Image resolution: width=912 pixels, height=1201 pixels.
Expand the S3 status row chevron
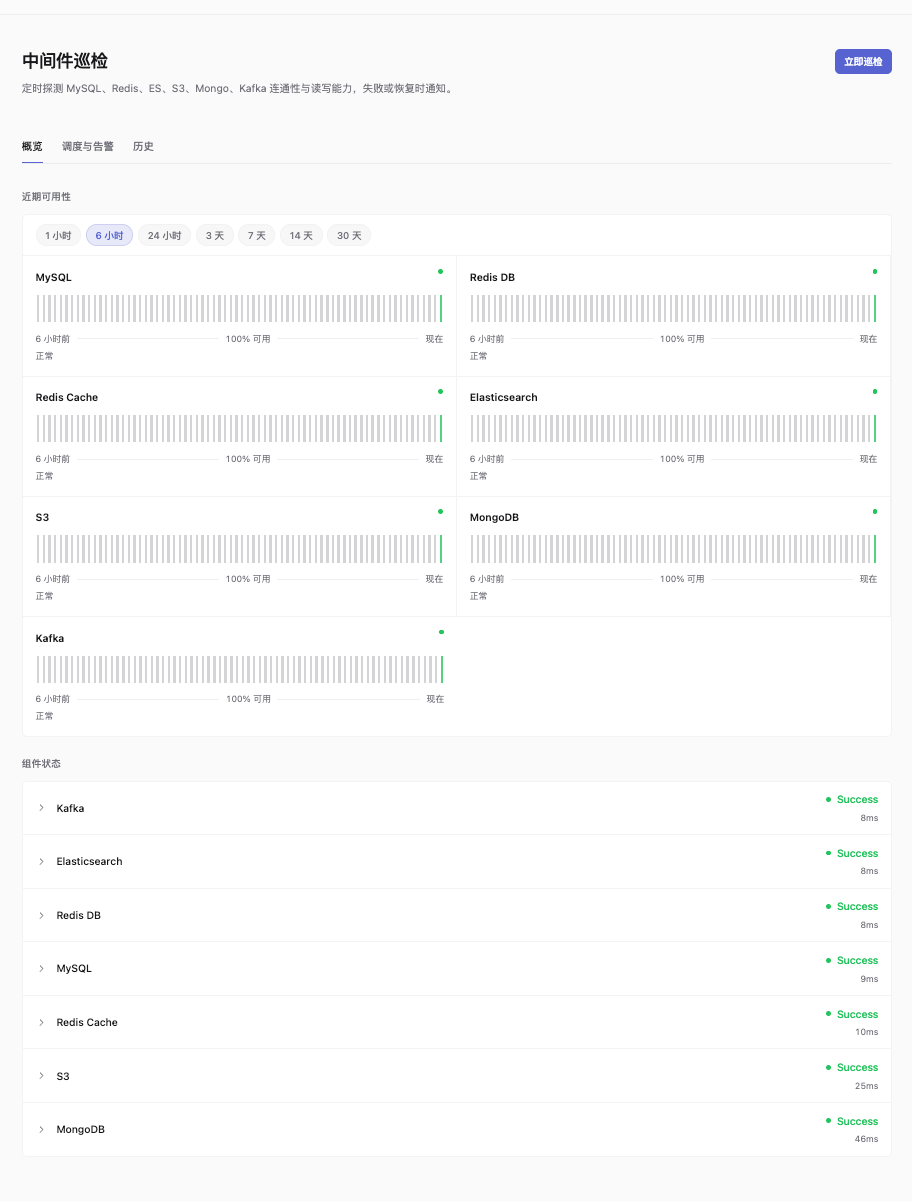tap(41, 1076)
